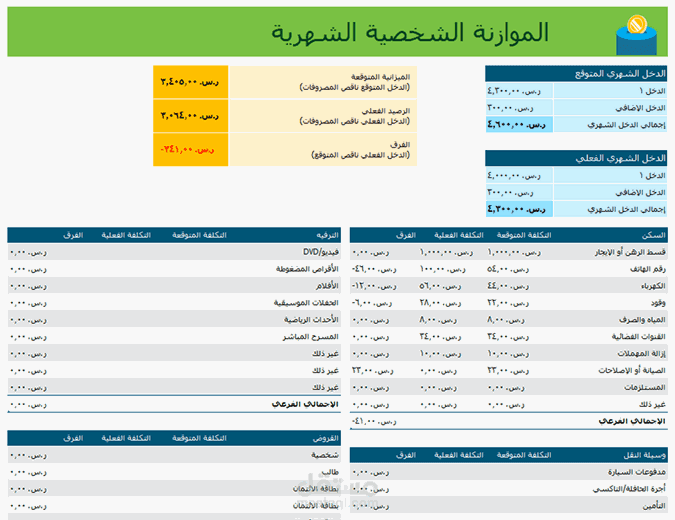Click the 'وقود' actual cost ٢٨,٠٠
This screenshot has height=520, width=675.
[x=440, y=303]
